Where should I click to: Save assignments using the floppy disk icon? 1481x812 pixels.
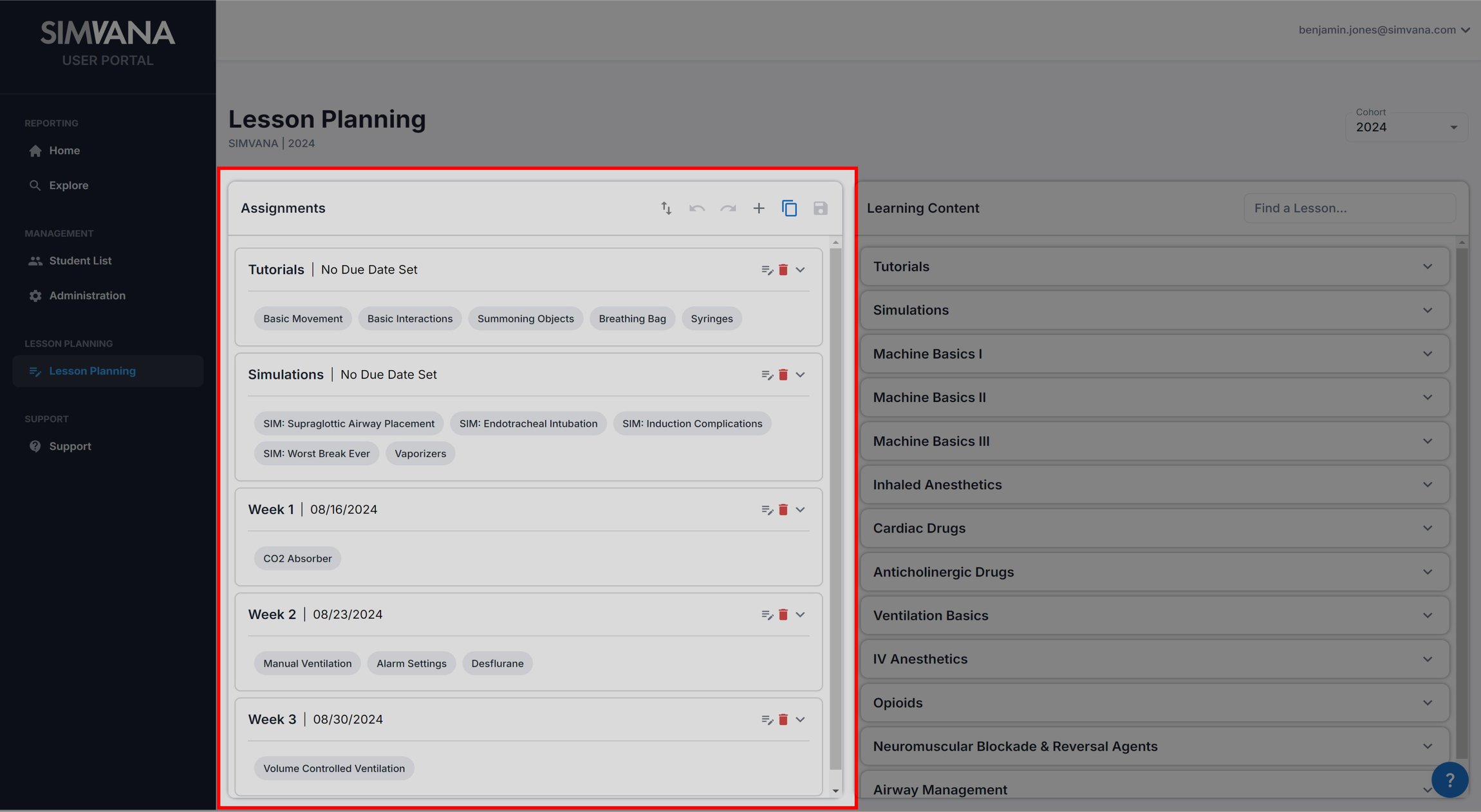click(x=821, y=208)
